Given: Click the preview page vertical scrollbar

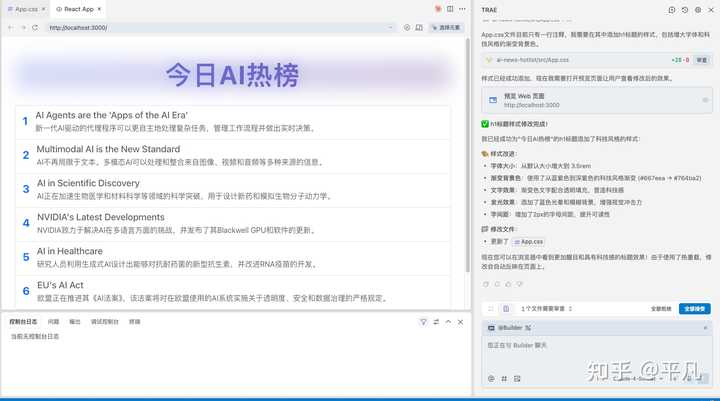Looking at the screenshot, I should 467,156.
